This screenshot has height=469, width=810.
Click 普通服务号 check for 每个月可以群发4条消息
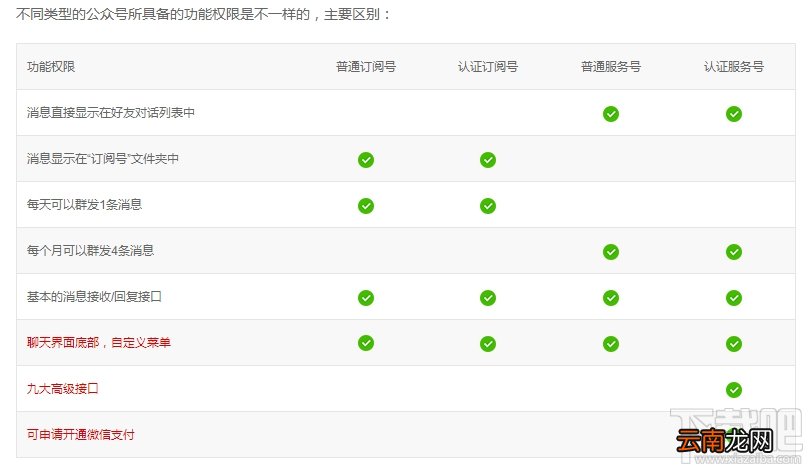tap(611, 252)
